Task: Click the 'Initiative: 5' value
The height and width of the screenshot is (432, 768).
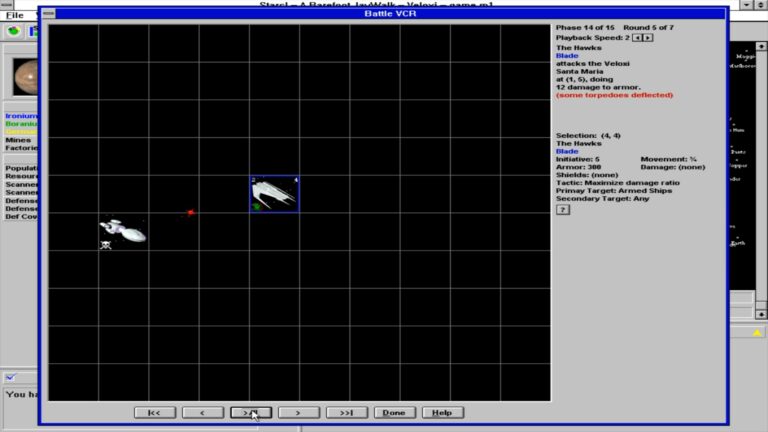Action: (577, 159)
